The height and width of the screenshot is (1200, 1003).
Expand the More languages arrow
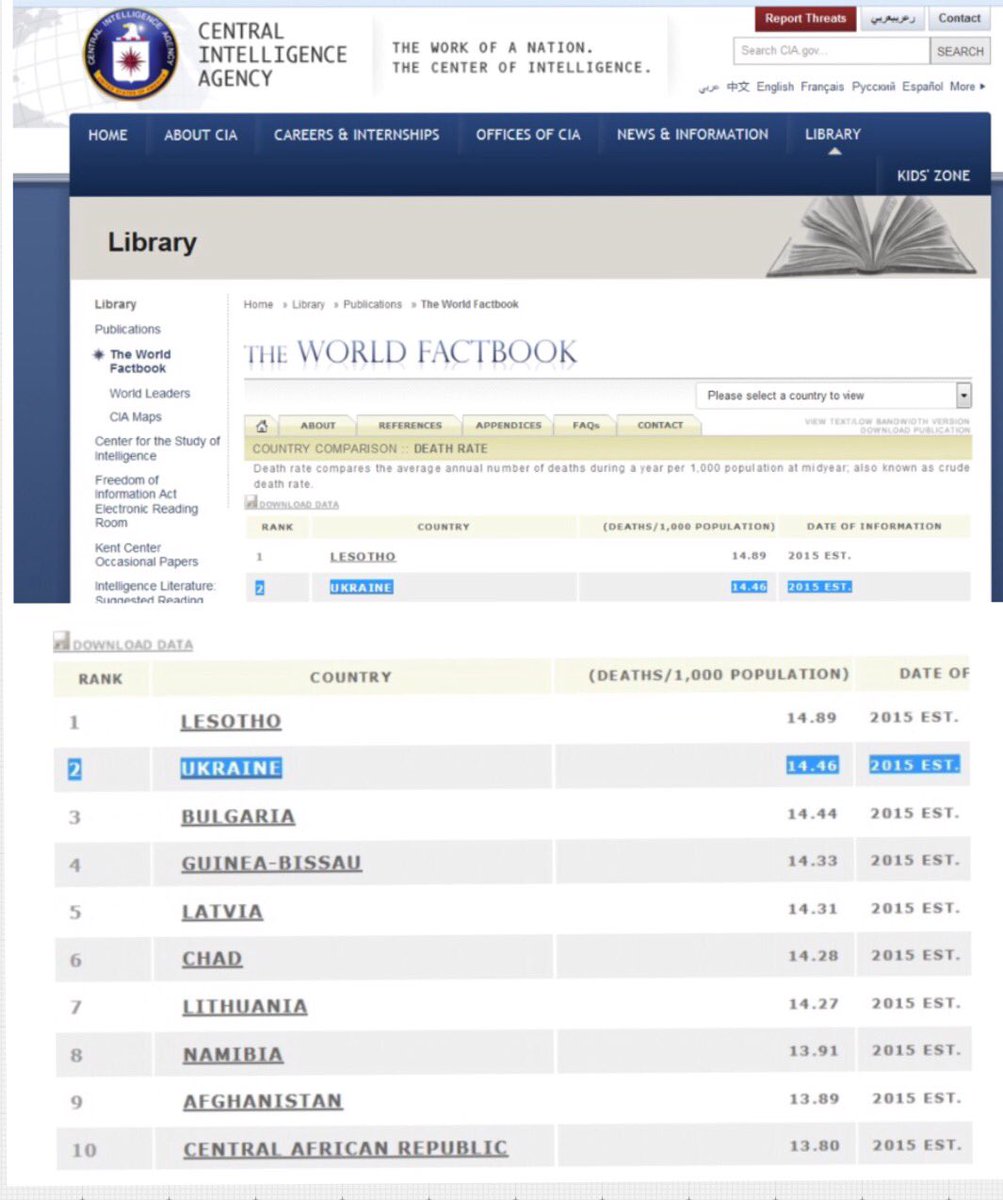point(982,87)
